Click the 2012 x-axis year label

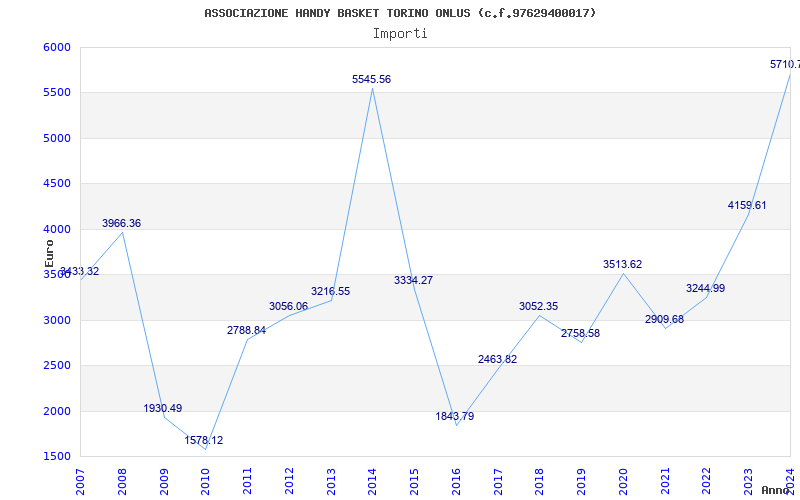pos(289,482)
